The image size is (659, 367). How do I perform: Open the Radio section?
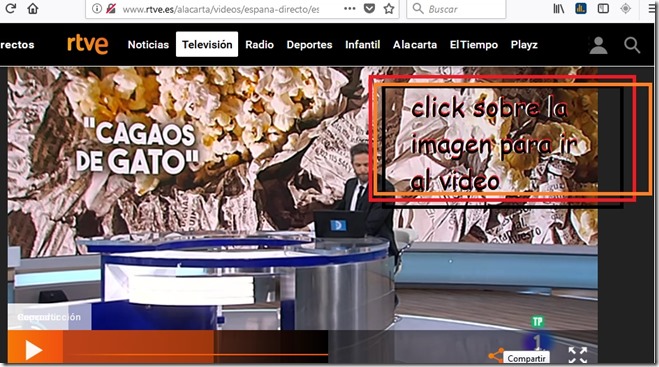(259, 45)
